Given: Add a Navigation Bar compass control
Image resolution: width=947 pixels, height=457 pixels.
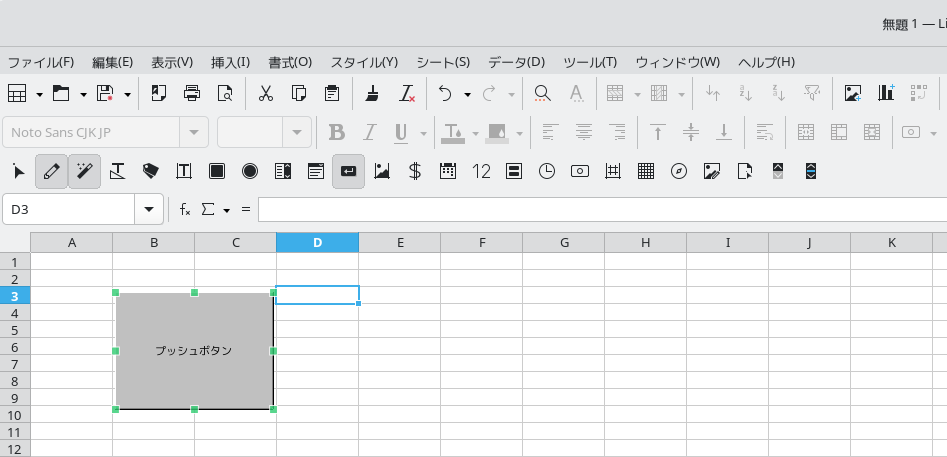Looking at the screenshot, I should tap(679, 171).
